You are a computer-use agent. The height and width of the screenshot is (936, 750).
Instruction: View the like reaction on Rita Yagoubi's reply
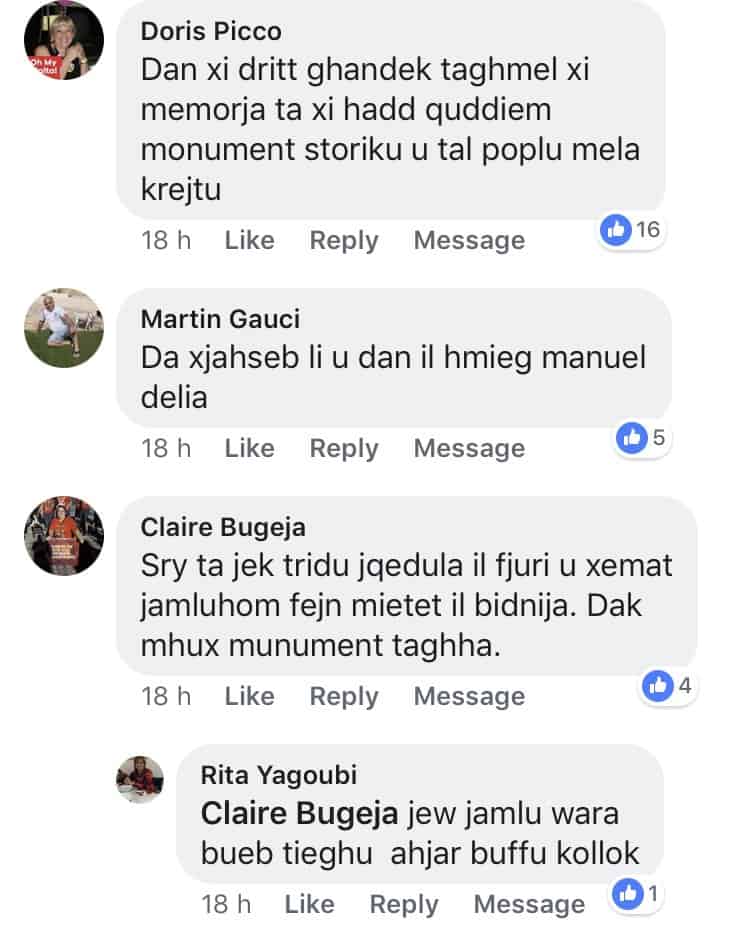click(637, 894)
